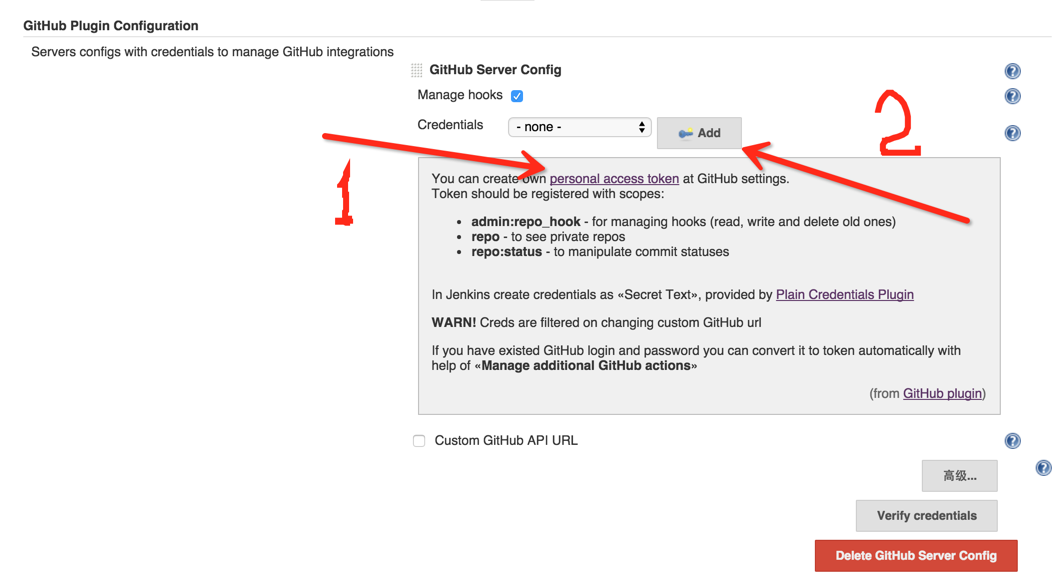This screenshot has width=1057, height=588.
Task: Follow the Plain Credentials Plugin link
Action: coord(845,295)
